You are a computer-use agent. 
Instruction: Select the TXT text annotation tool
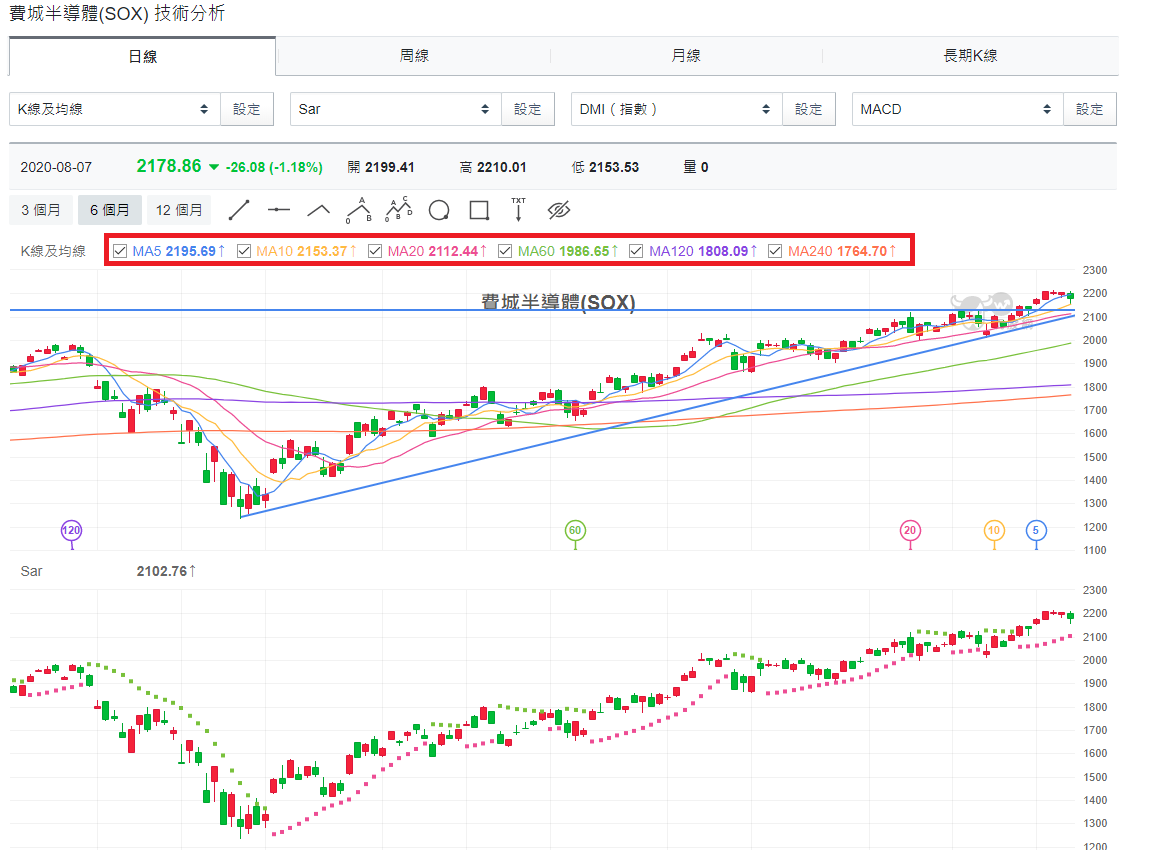[518, 210]
